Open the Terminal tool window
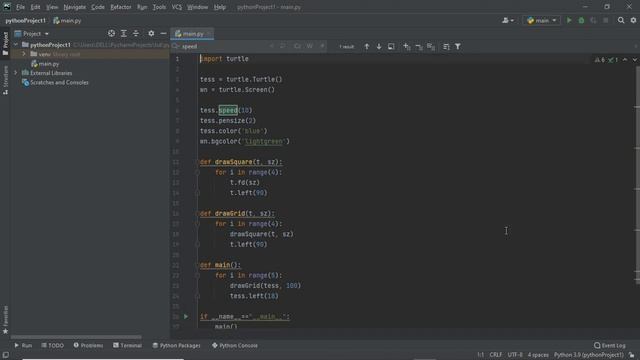640x360 pixels. point(127,345)
